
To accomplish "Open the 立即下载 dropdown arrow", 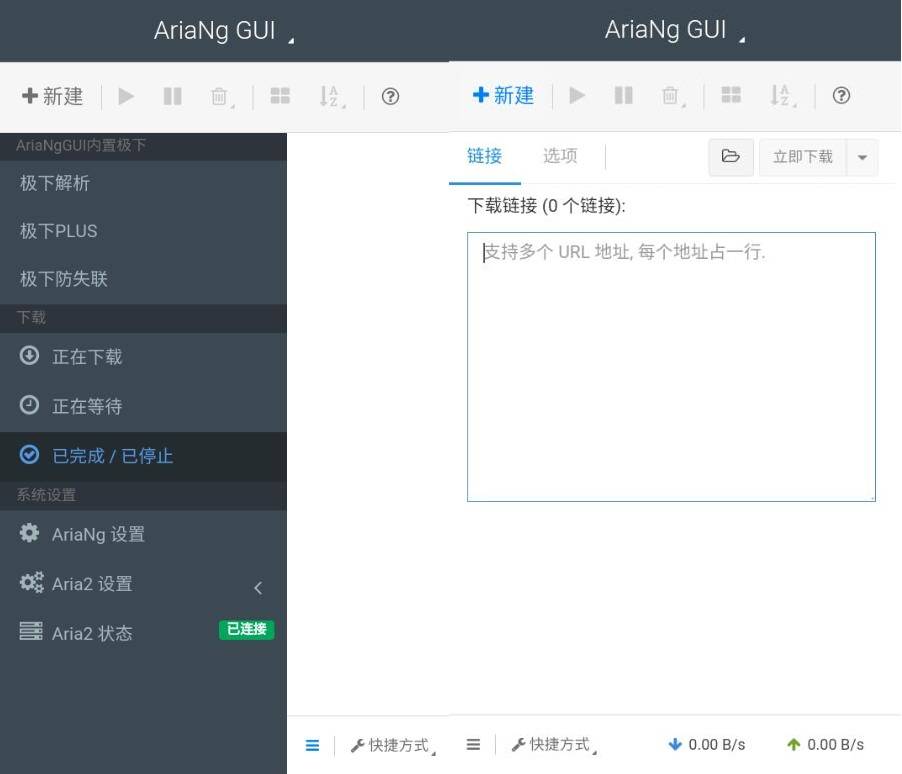I will point(862,157).
